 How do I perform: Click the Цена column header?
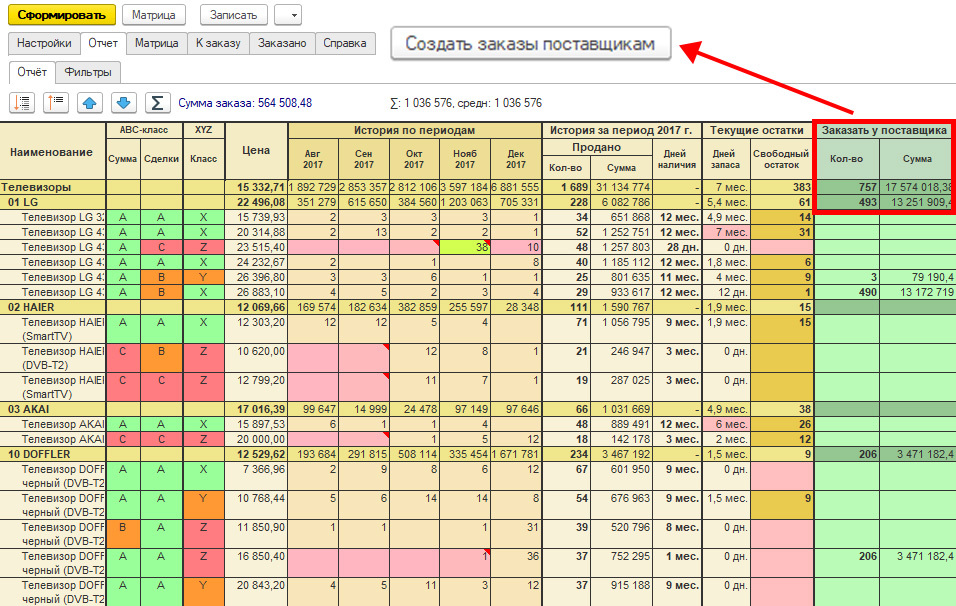[256, 151]
